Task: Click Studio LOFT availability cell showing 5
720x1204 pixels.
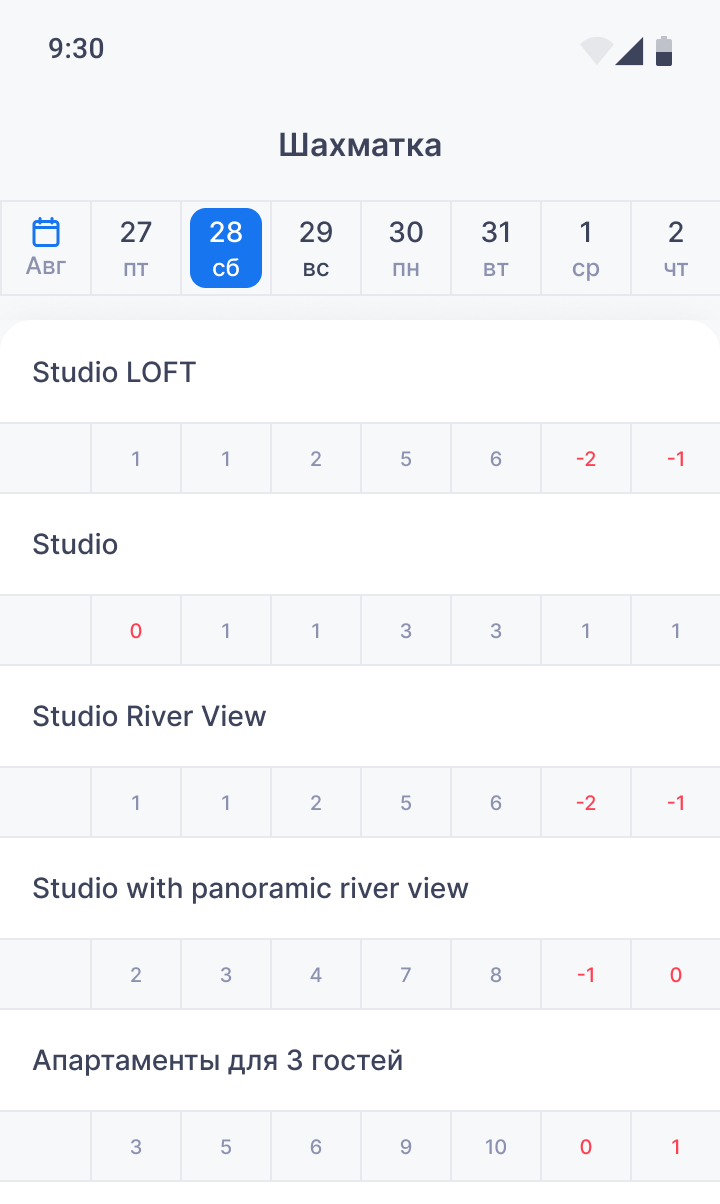Action: pyautogui.click(x=406, y=459)
